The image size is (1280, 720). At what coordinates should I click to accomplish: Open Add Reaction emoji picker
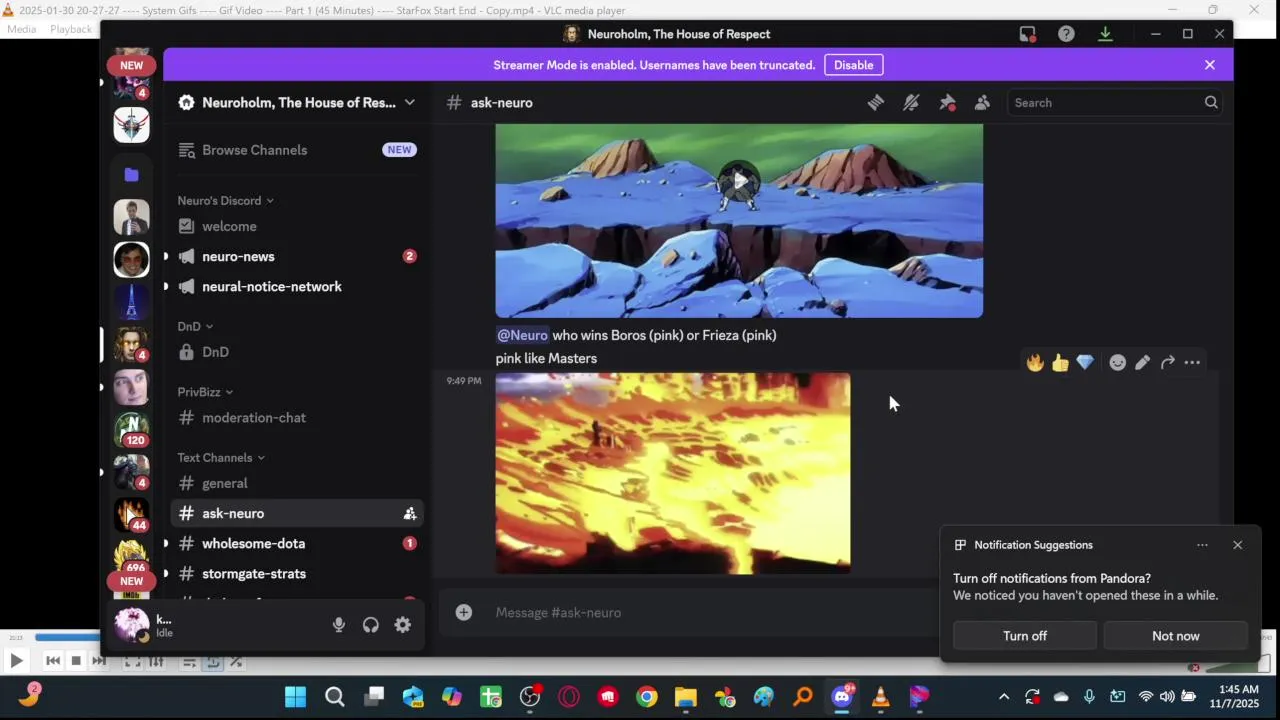click(1118, 363)
